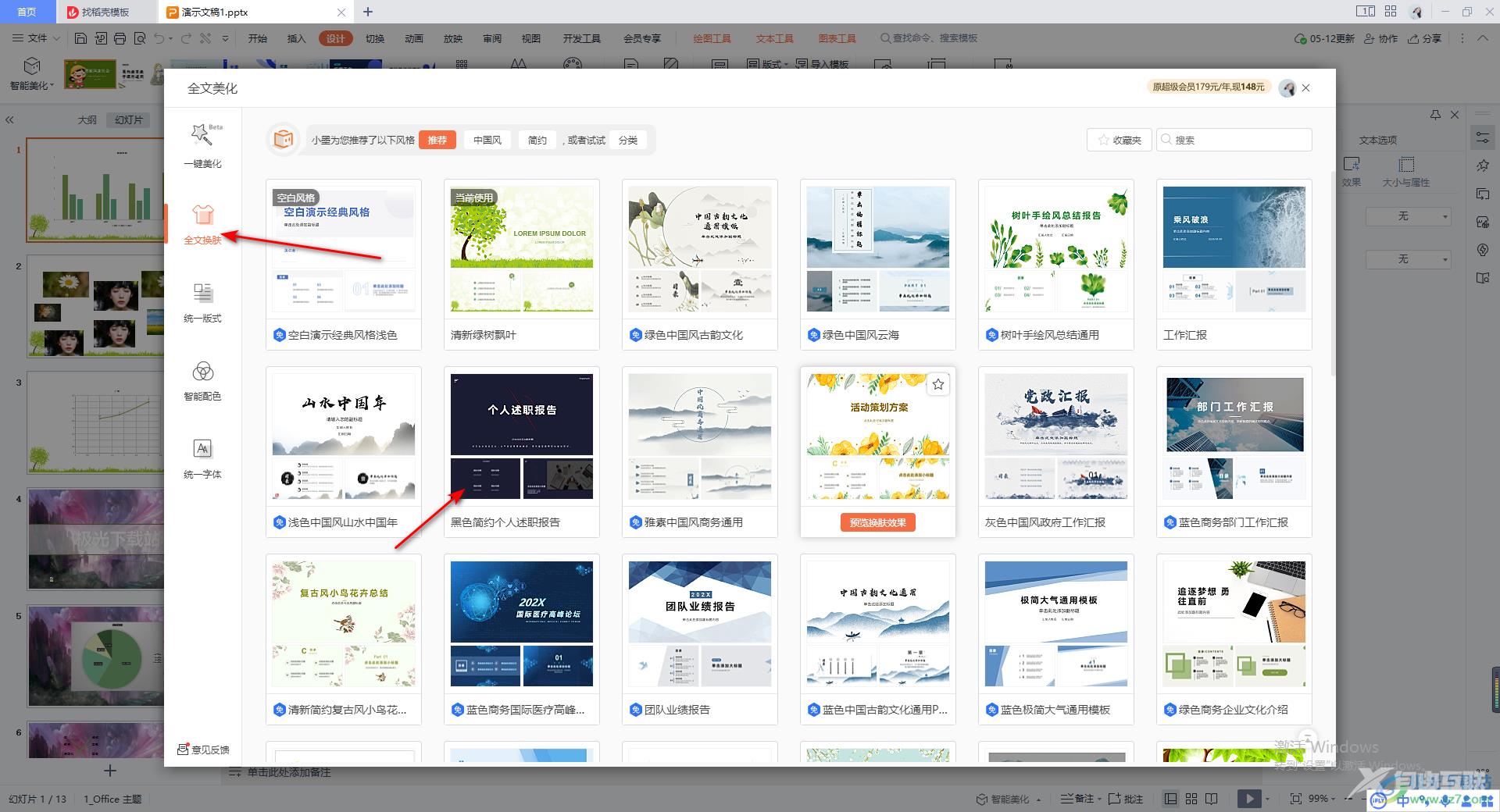
Task: Click the 协作 collaborate button
Action: click(1380, 38)
